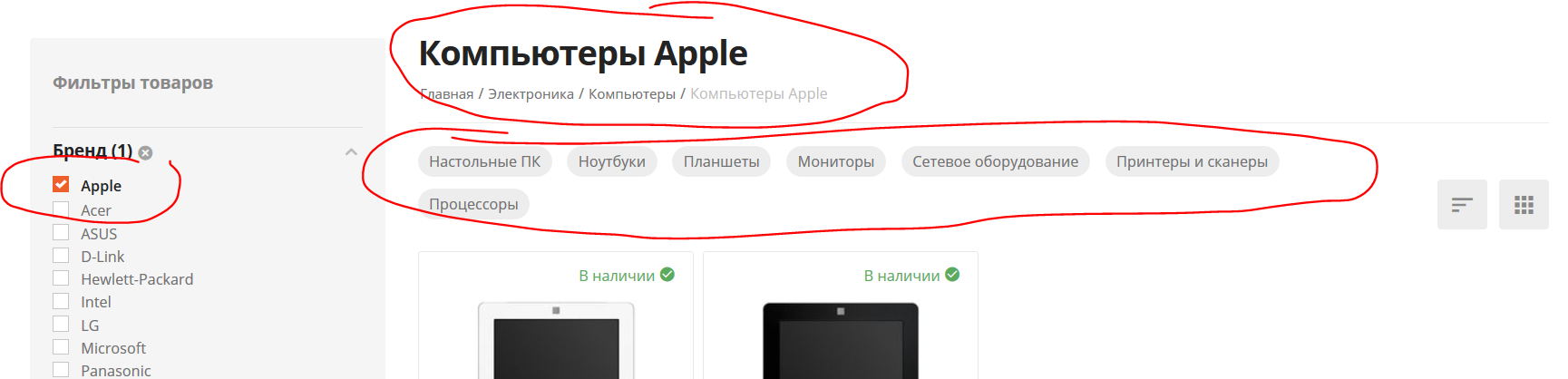
Task: Select the Ноутбуки category chip
Action: (612, 161)
